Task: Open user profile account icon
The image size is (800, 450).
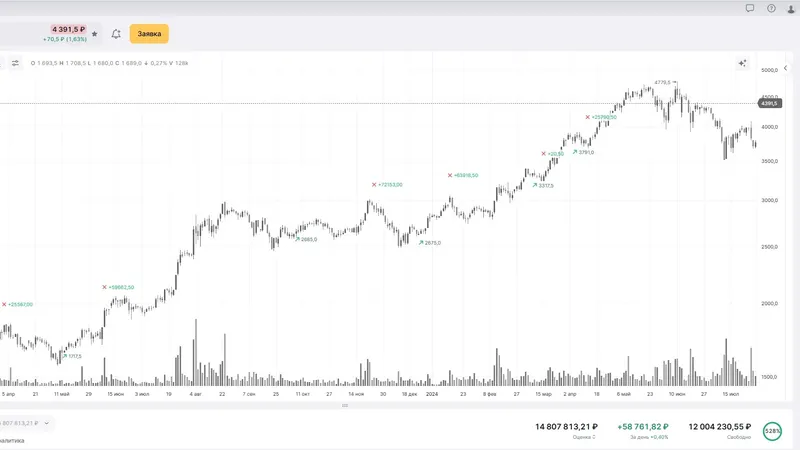Action: click(791, 8)
